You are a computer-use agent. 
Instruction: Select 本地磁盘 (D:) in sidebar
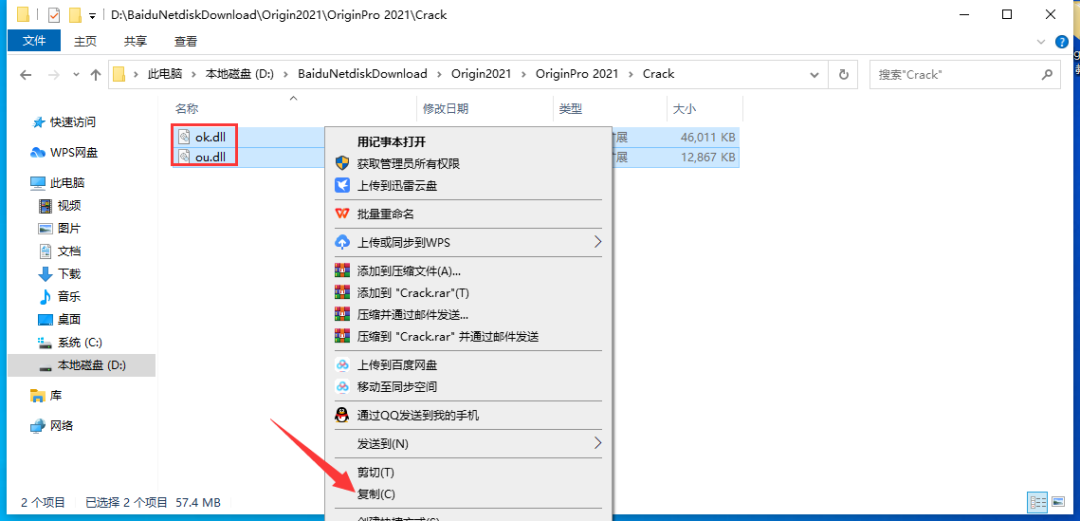(x=92, y=365)
